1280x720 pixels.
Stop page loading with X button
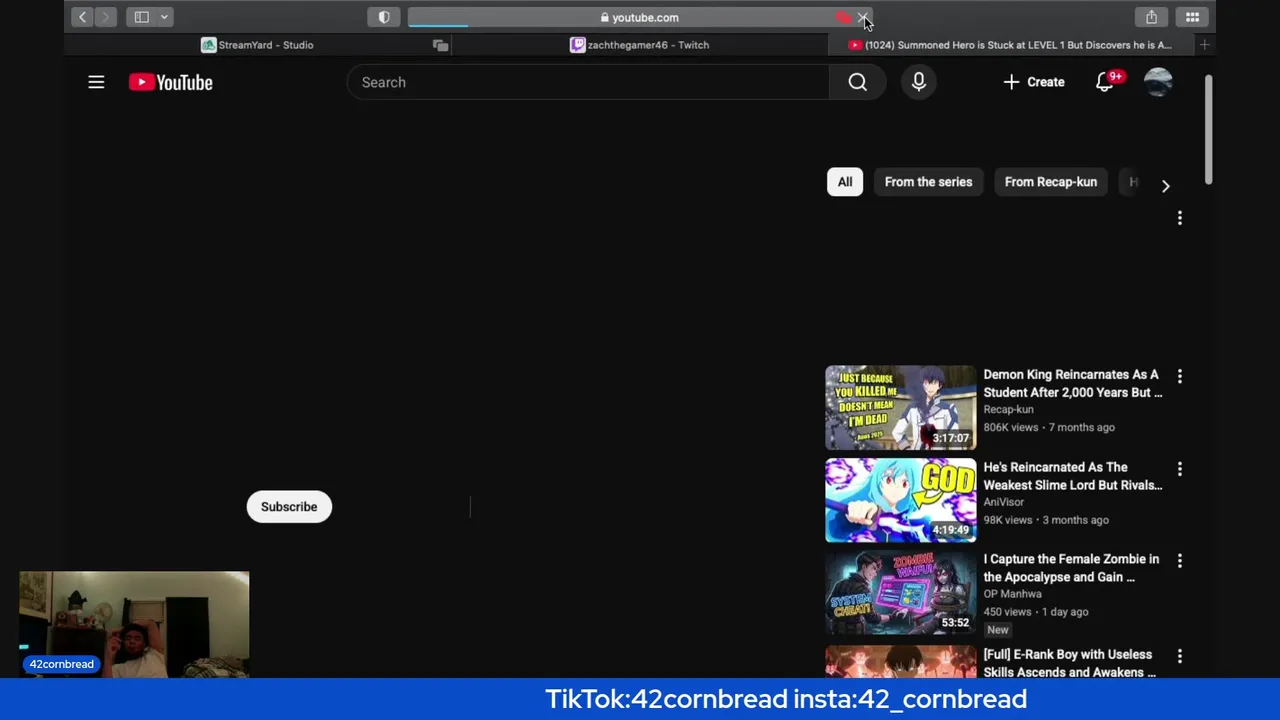click(862, 17)
